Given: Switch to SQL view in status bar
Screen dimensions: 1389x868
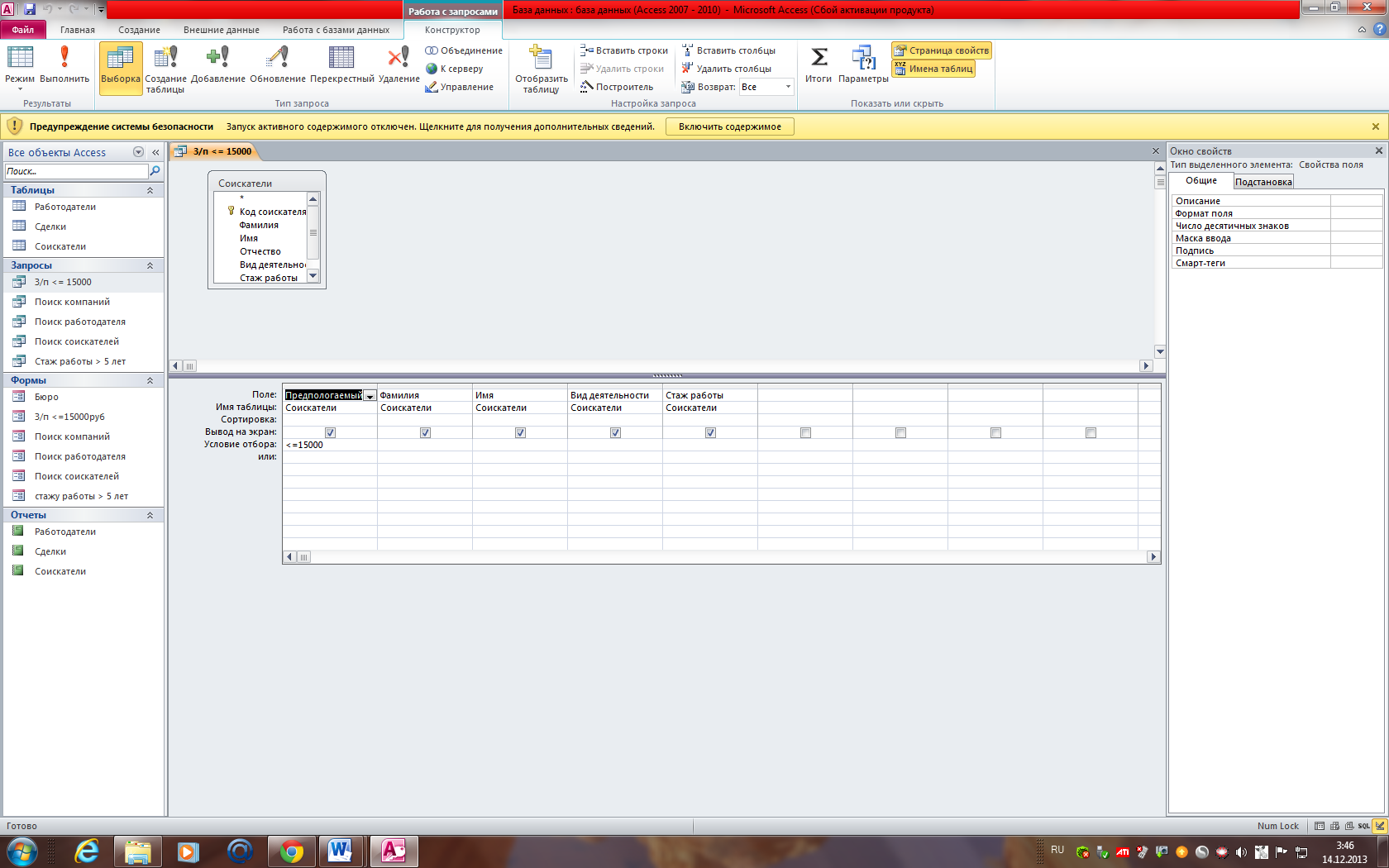Looking at the screenshot, I should pyautogui.click(x=1363, y=826).
